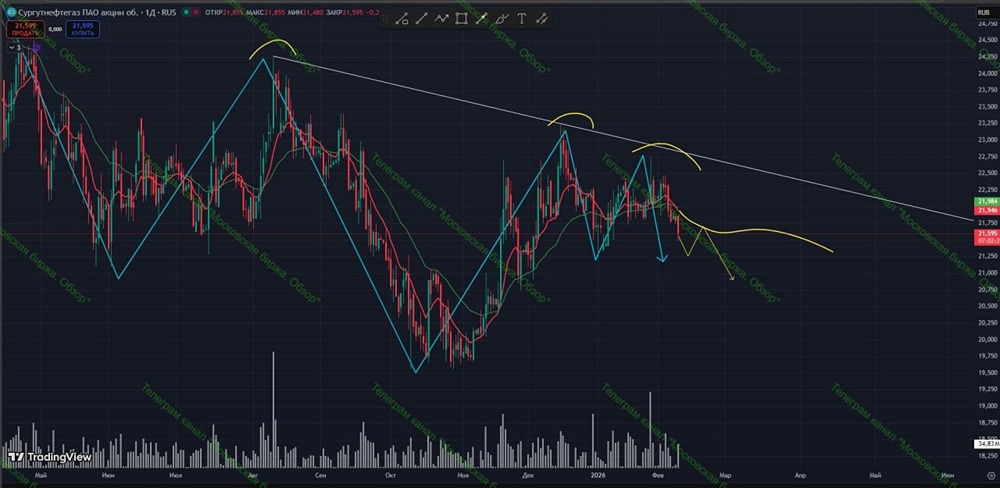Open the TradingView logo link
1000x488 pixels.
point(50,457)
